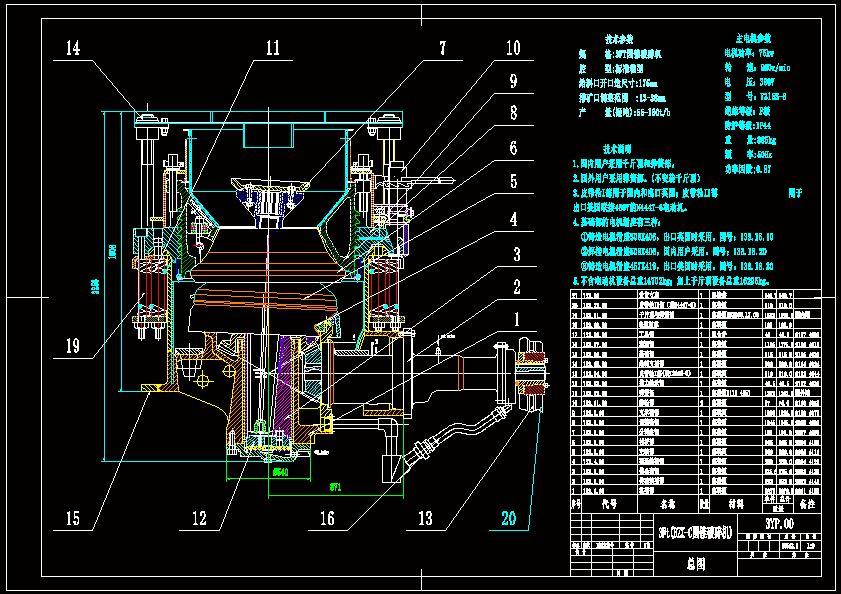Select the green Φ540 dimension label

(281, 470)
